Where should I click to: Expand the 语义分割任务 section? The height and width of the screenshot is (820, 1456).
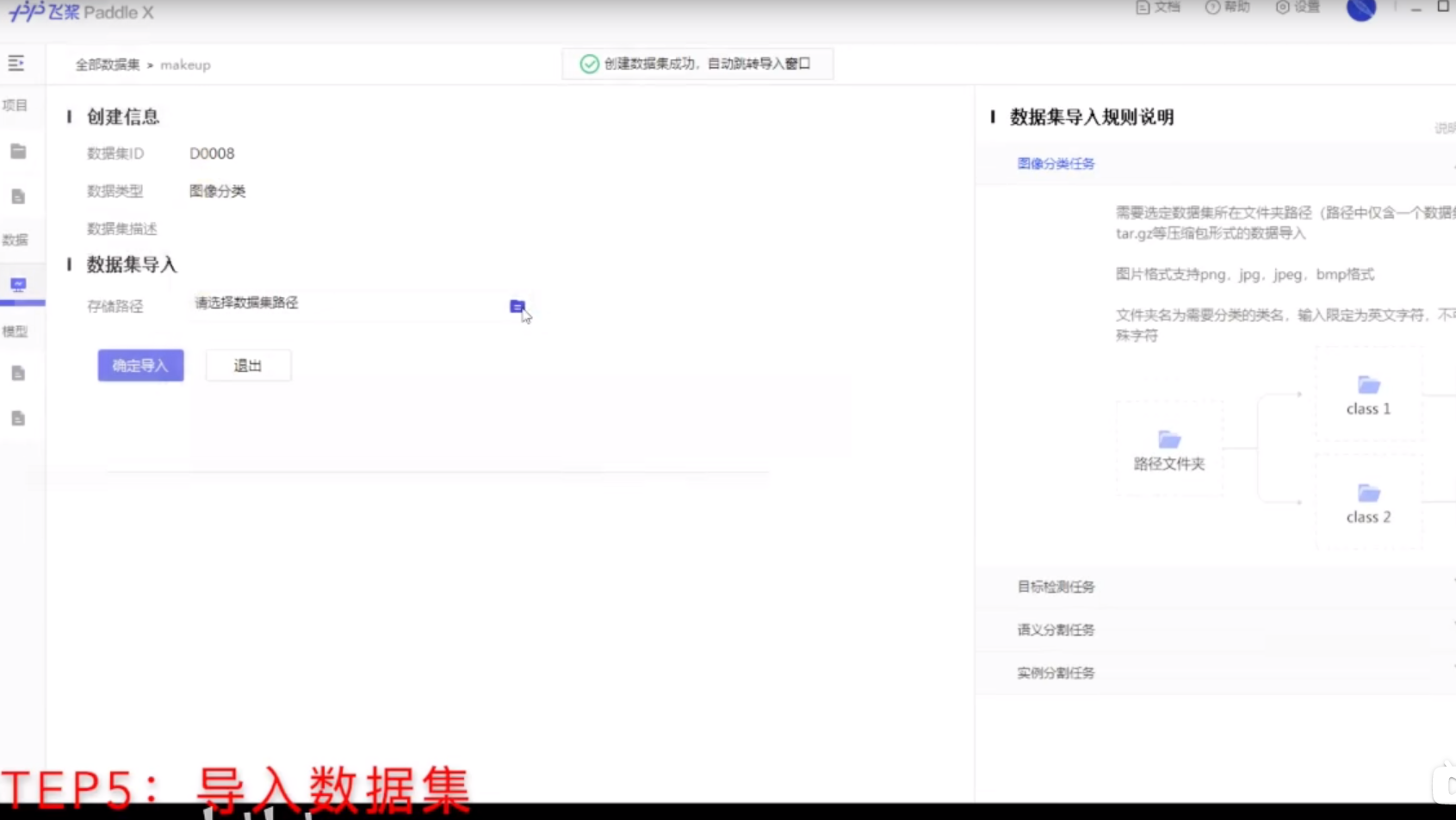[1056, 630]
